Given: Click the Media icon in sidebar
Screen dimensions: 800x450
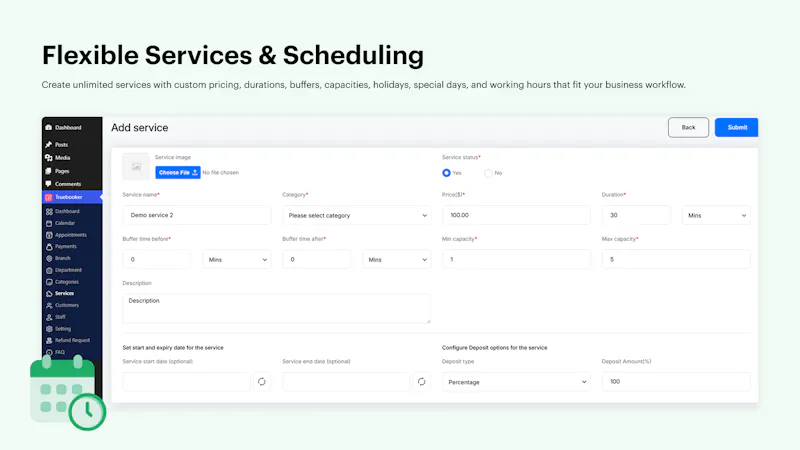Looking at the screenshot, I should [x=48, y=158].
